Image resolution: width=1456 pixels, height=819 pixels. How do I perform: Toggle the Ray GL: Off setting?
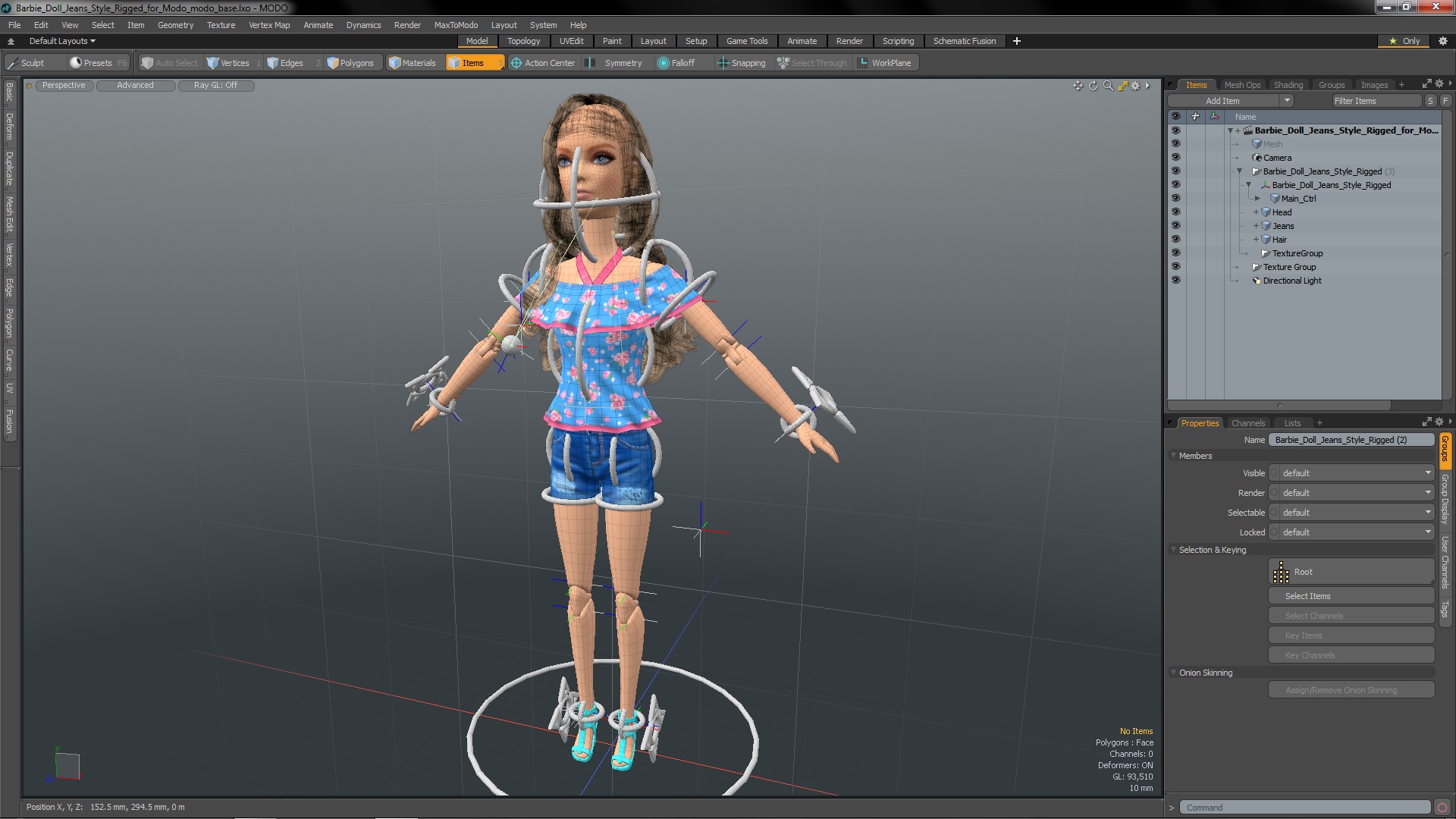216,86
